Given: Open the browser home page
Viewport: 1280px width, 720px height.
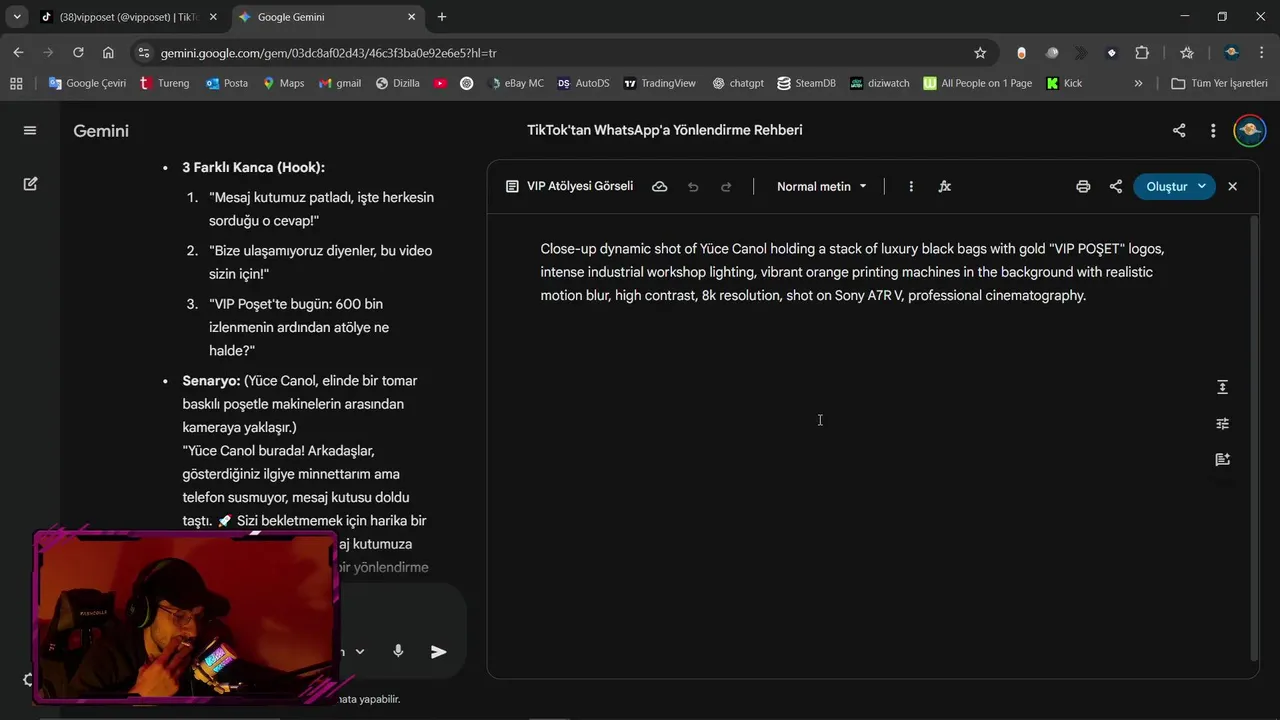Looking at the screenshot, I should [x=108, y=53].
